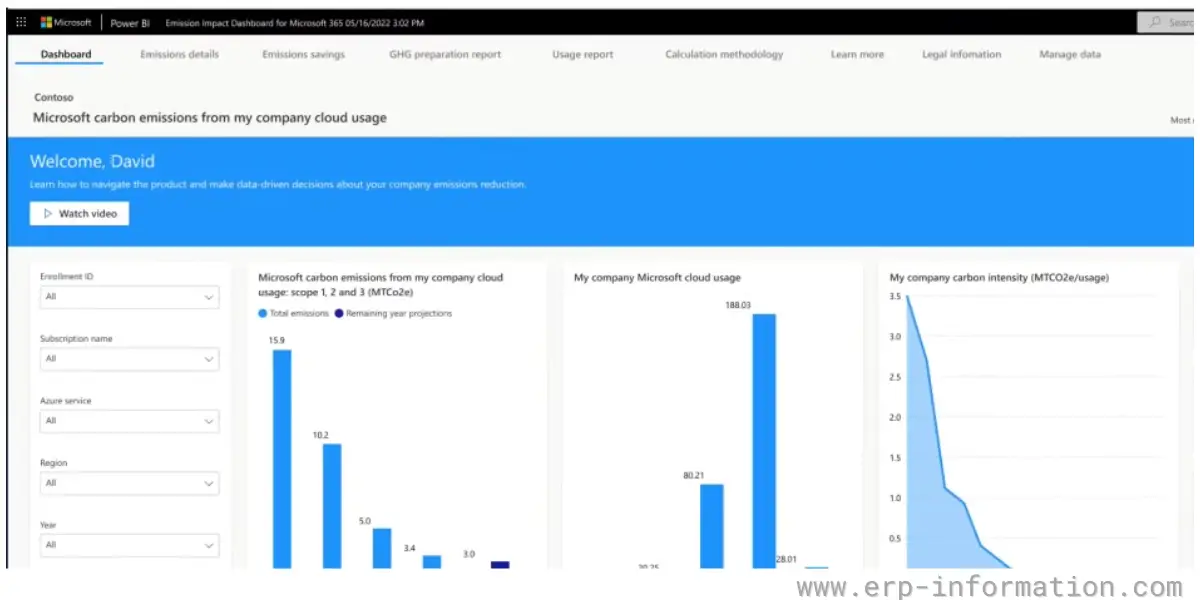Open the app launcher waffle icon
1200x600 pixels.
(x=21, y=23)
